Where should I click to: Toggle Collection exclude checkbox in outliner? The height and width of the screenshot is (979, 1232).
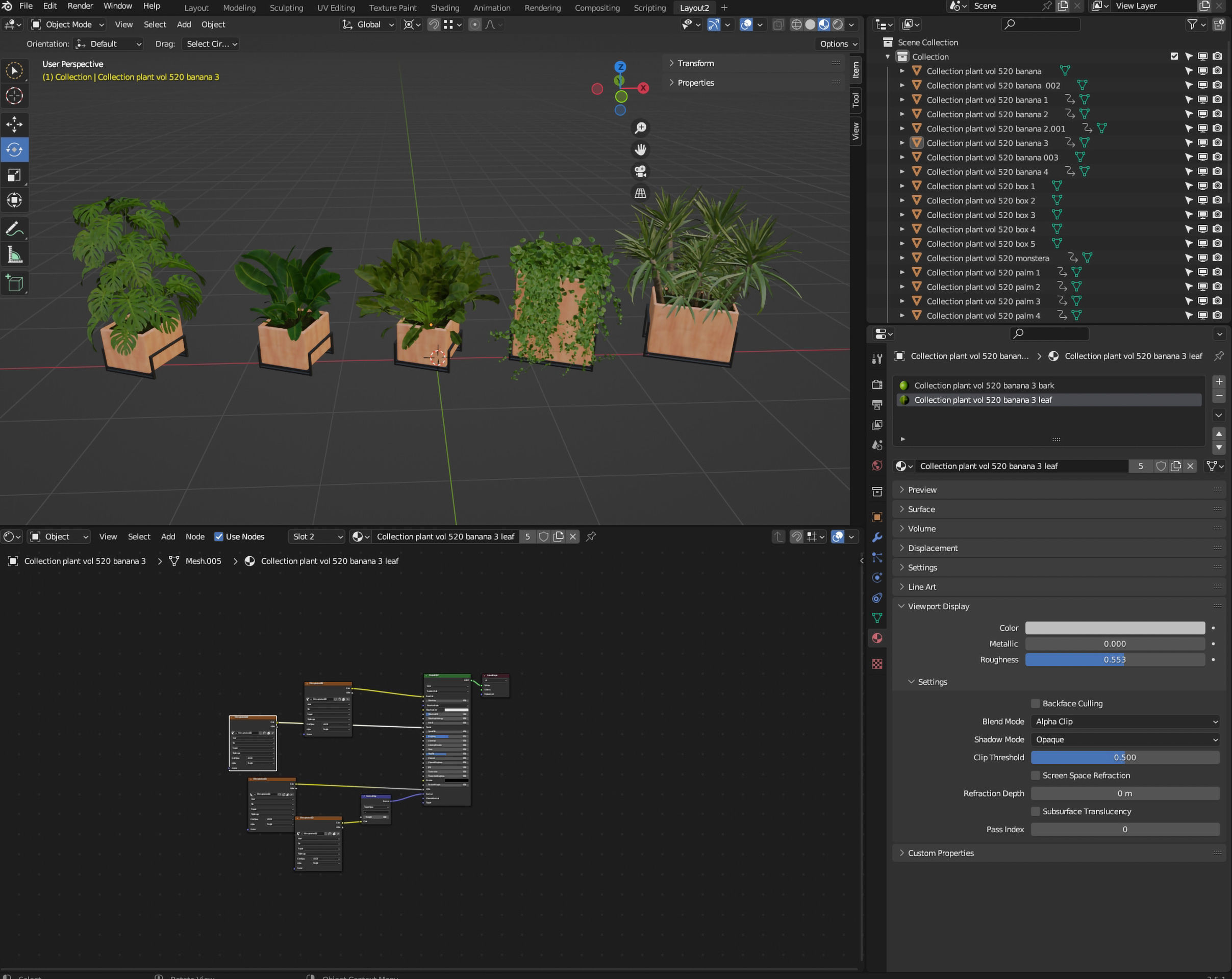click(x=1174, y=57)
